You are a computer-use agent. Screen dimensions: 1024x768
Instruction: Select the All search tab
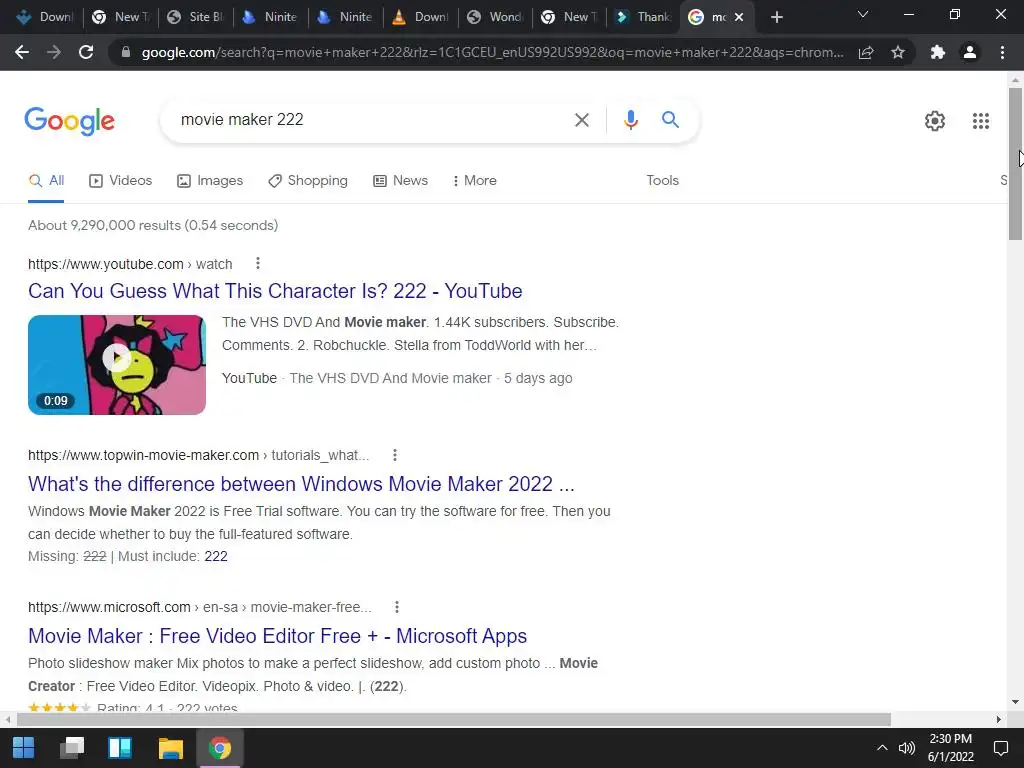(x=46, y=180)
